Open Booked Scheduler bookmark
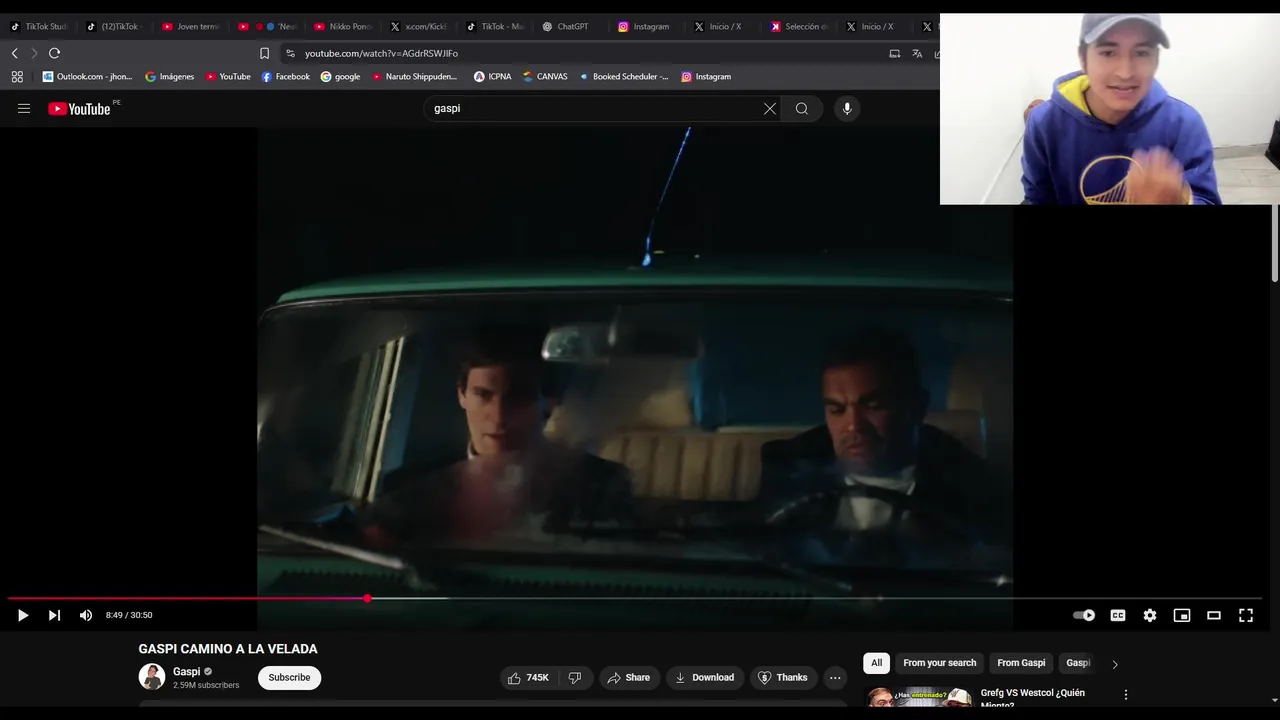Viewport: 1280px width, 720px height. tap(624, 76)
